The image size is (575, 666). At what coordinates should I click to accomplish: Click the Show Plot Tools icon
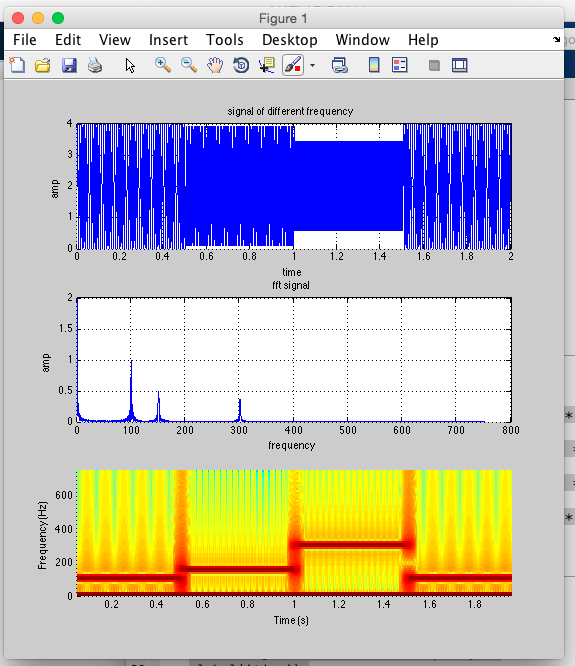(x=460, y=65)
